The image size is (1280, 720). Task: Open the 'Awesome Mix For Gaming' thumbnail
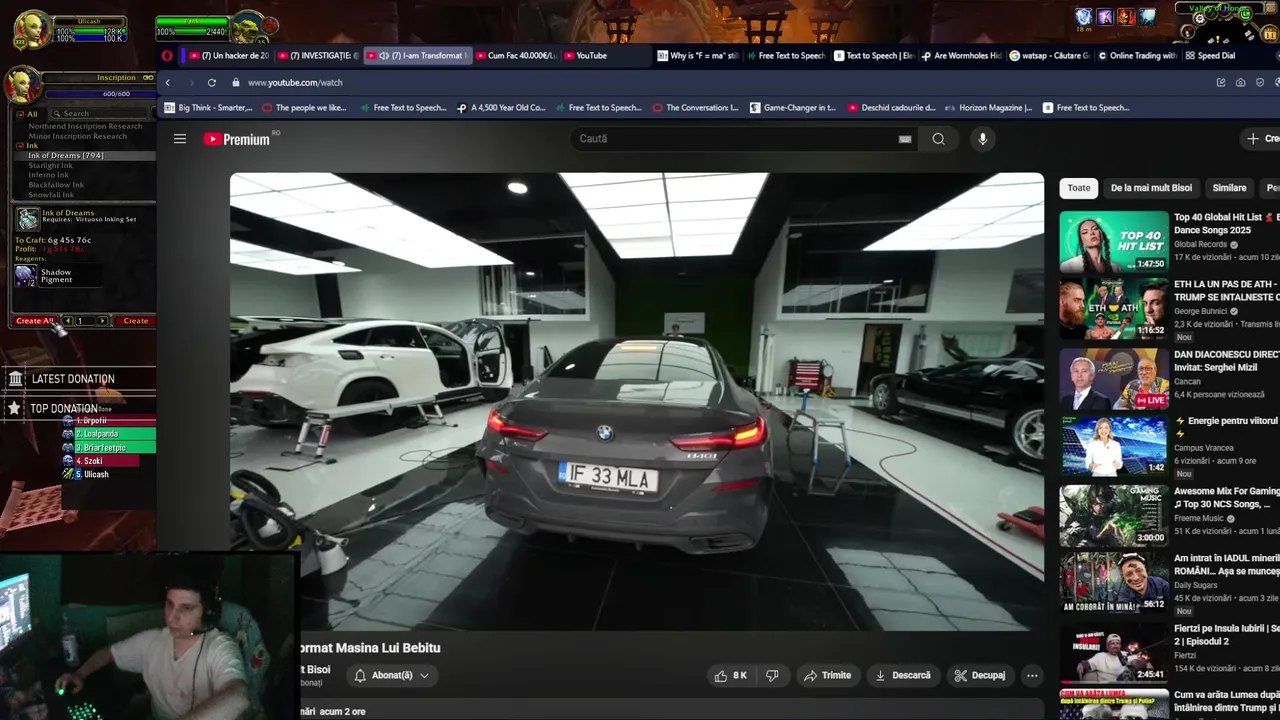coord(1114,516)
